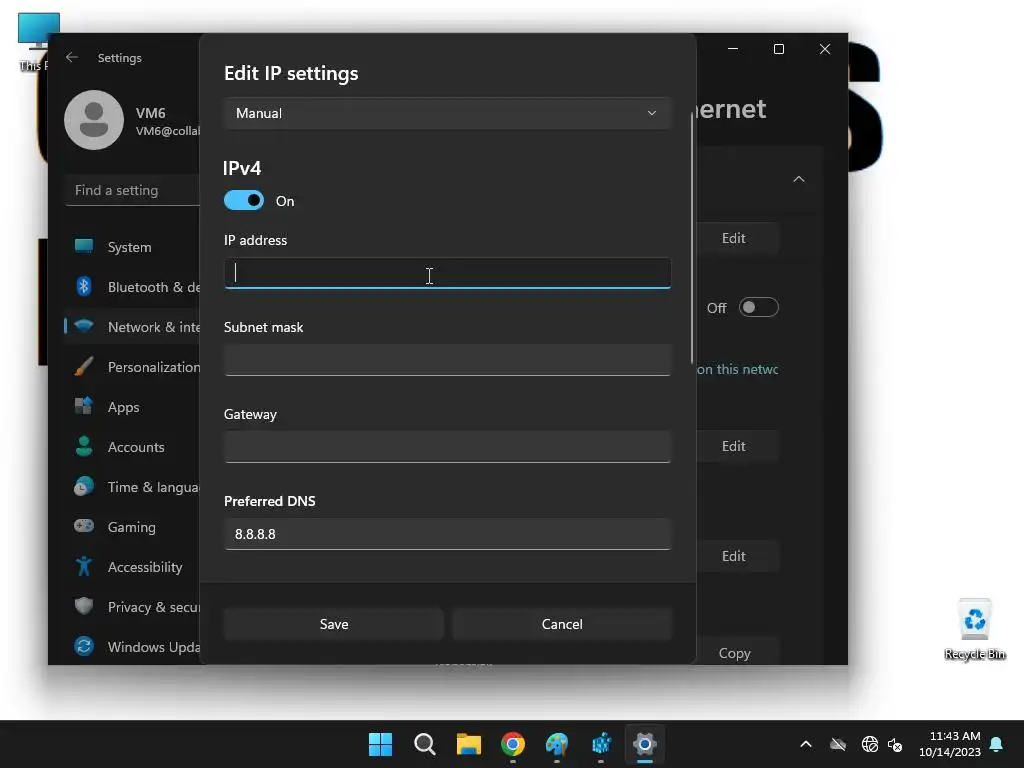Open the Recycle Bin desktop icon

coord(975,629)
